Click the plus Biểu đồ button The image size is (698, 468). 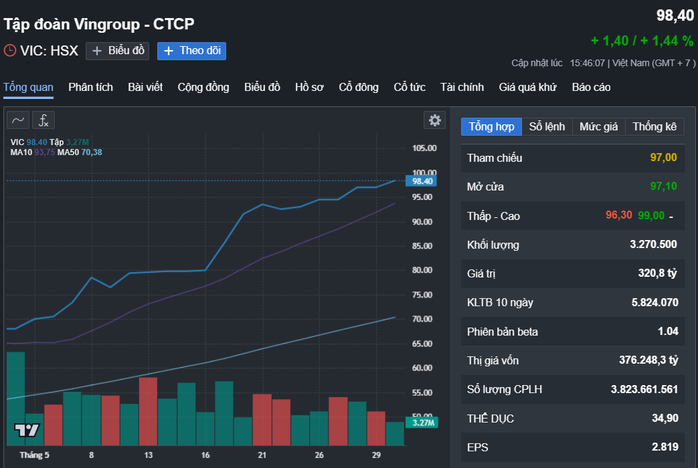[x=118, y=51]
